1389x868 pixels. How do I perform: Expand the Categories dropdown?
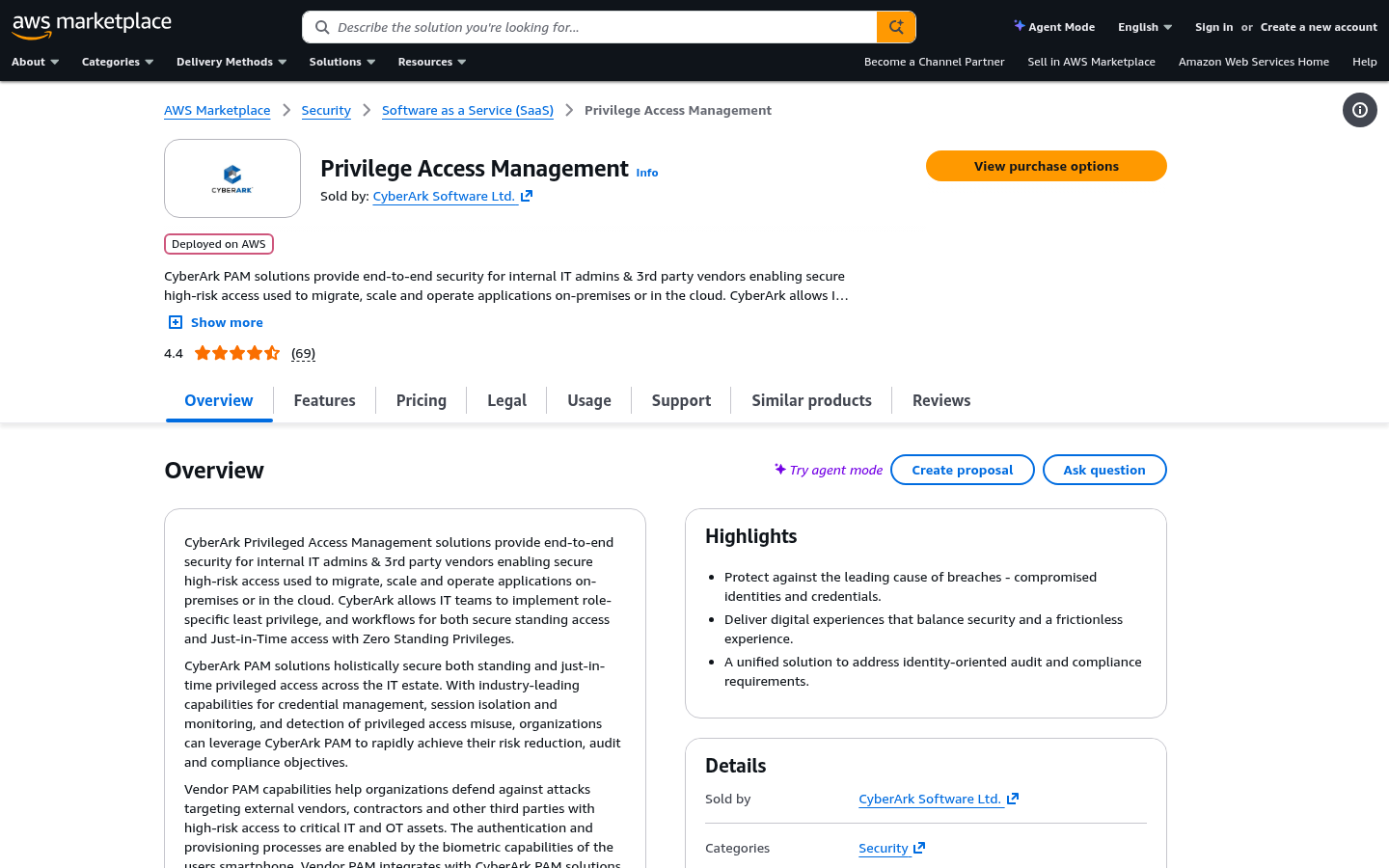[x=118, y=62]
